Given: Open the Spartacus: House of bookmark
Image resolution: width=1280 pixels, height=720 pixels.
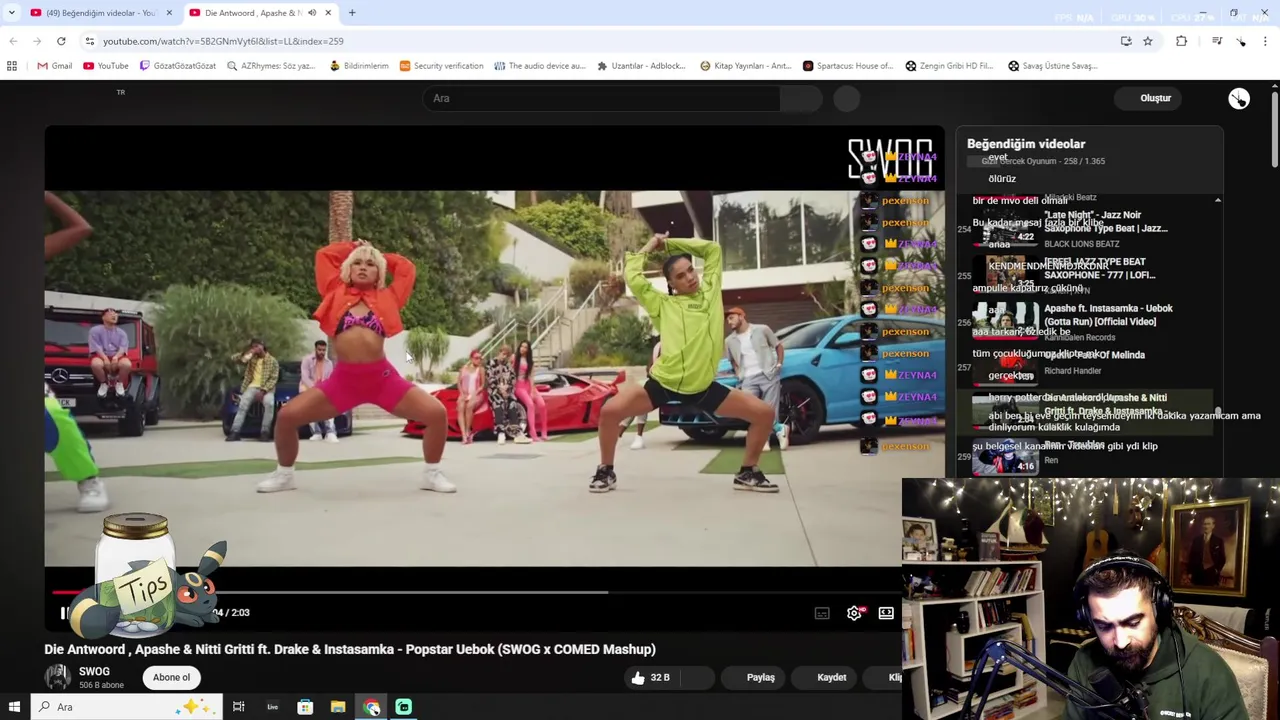Looking at the screenshot, I should pos(848,66).
